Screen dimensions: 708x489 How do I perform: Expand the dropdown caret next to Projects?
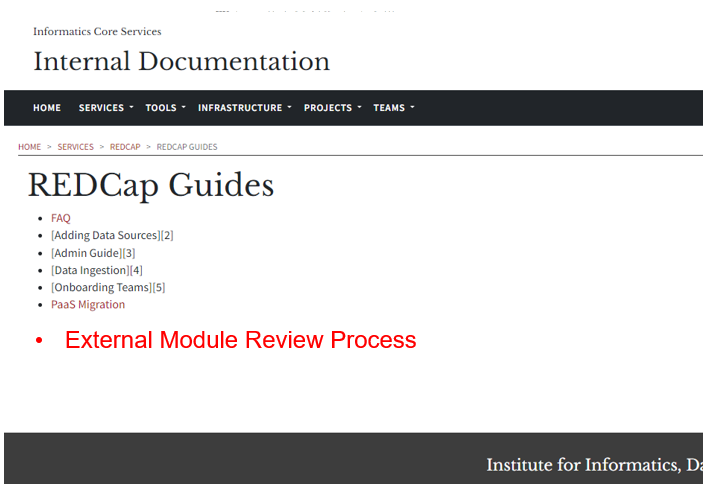tap(359, 107)
